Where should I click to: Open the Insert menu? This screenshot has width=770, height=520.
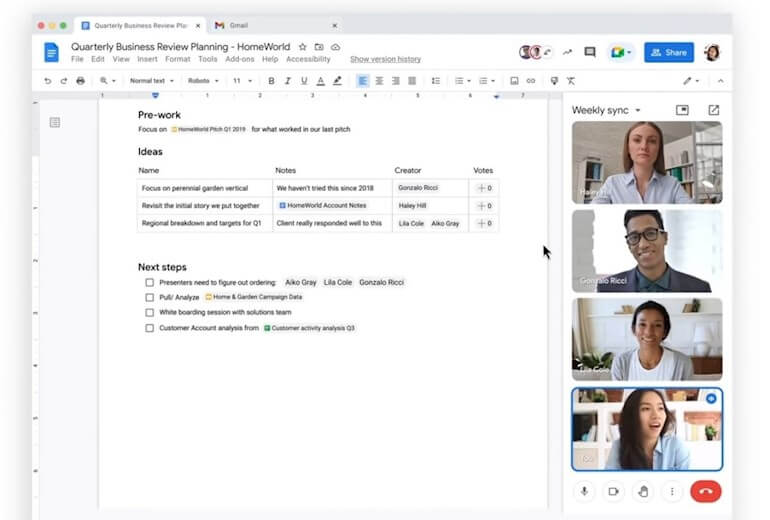pos(147,60)
